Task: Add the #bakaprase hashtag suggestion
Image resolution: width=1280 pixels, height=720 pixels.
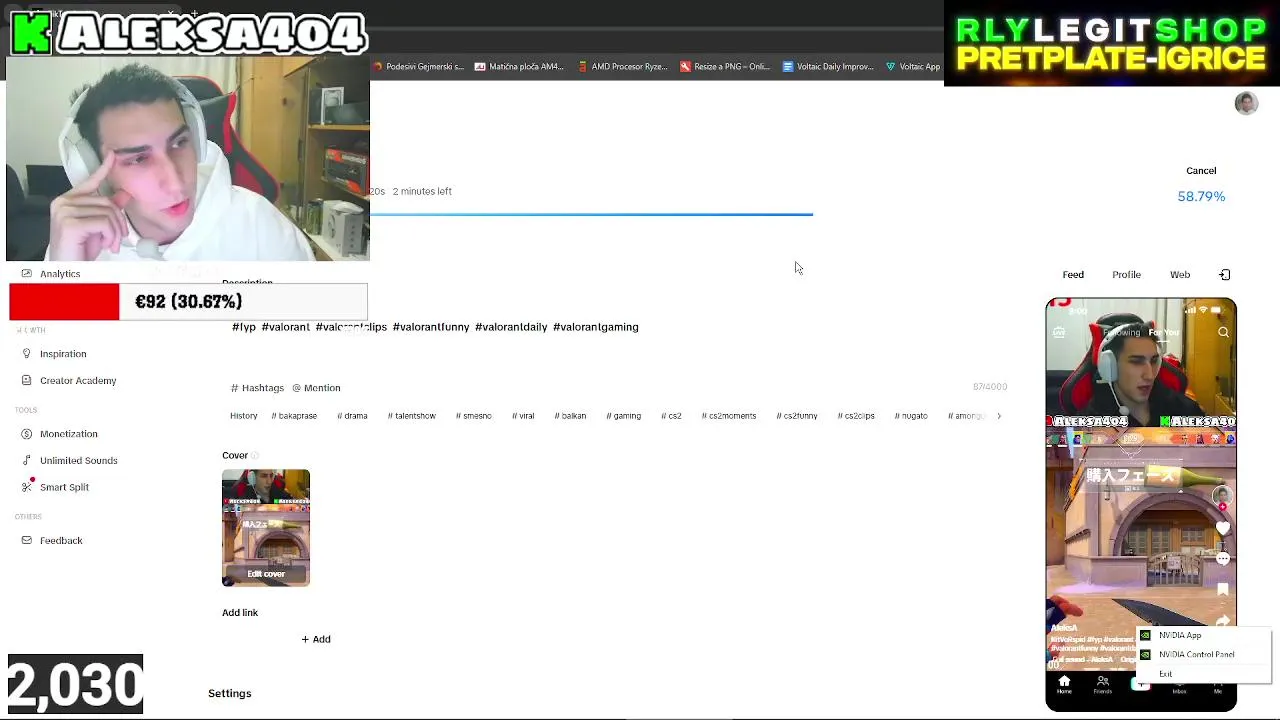Action: [294, 416]
